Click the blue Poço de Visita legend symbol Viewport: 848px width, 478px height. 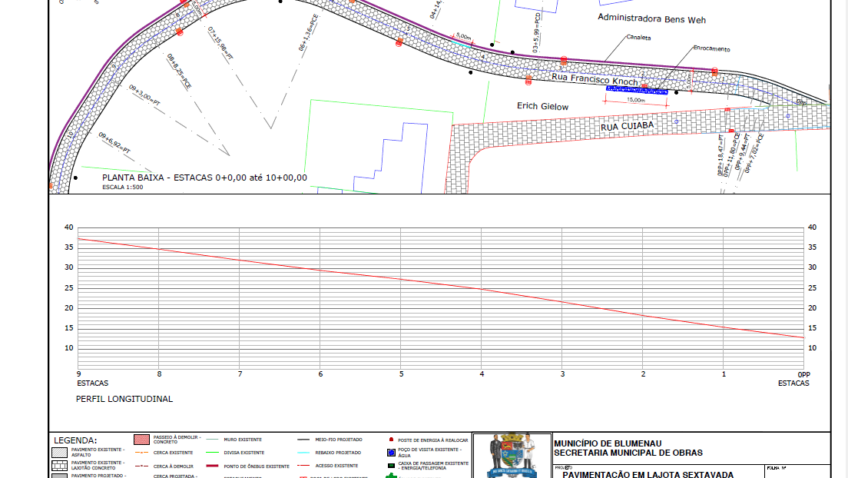(390, 451)
